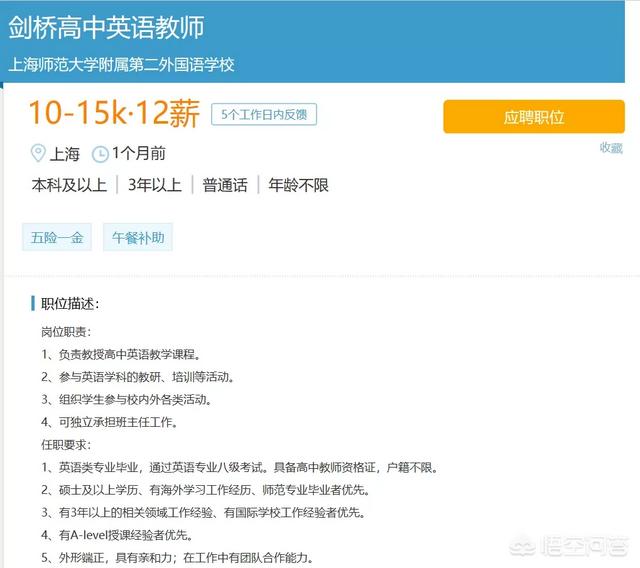Click the line 硕士及以上学历、有海外学习工作经历
This screenshot has width=640, height=568.
point(206,490)
